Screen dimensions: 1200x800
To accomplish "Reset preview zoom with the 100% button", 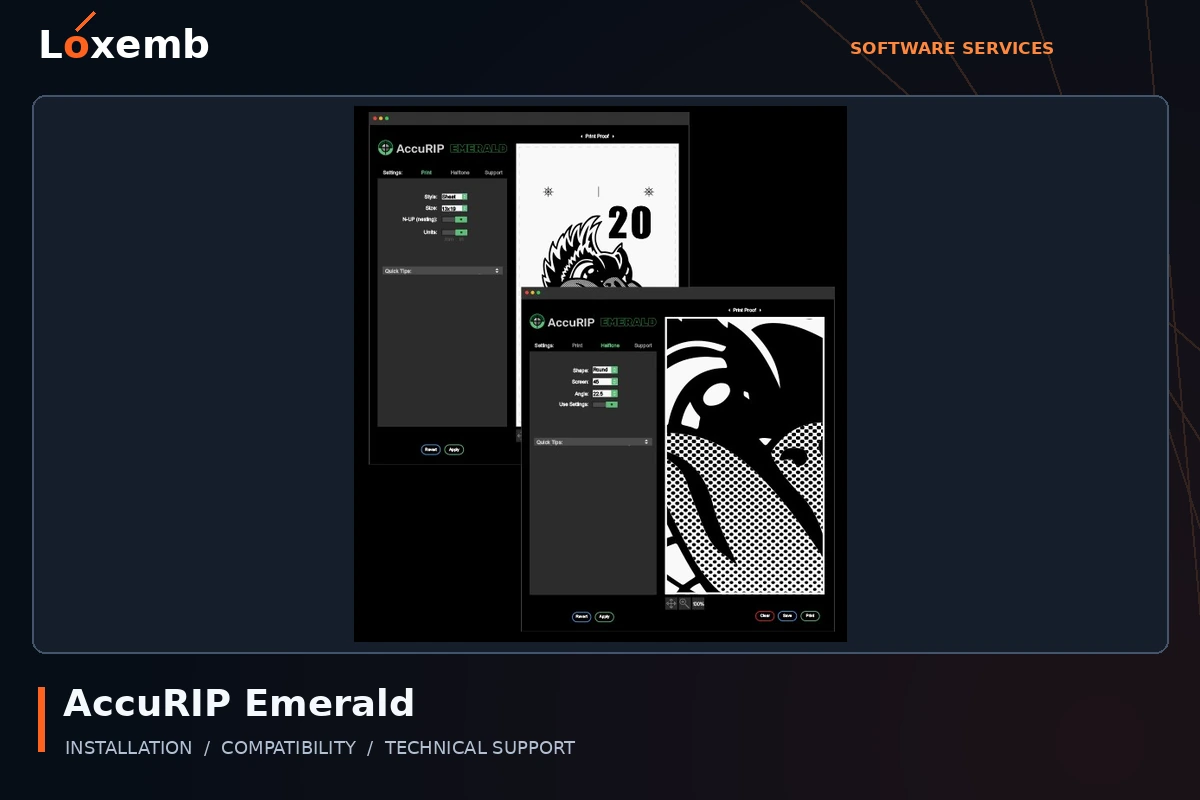I will pyautogui.click(x=698, y=604).
